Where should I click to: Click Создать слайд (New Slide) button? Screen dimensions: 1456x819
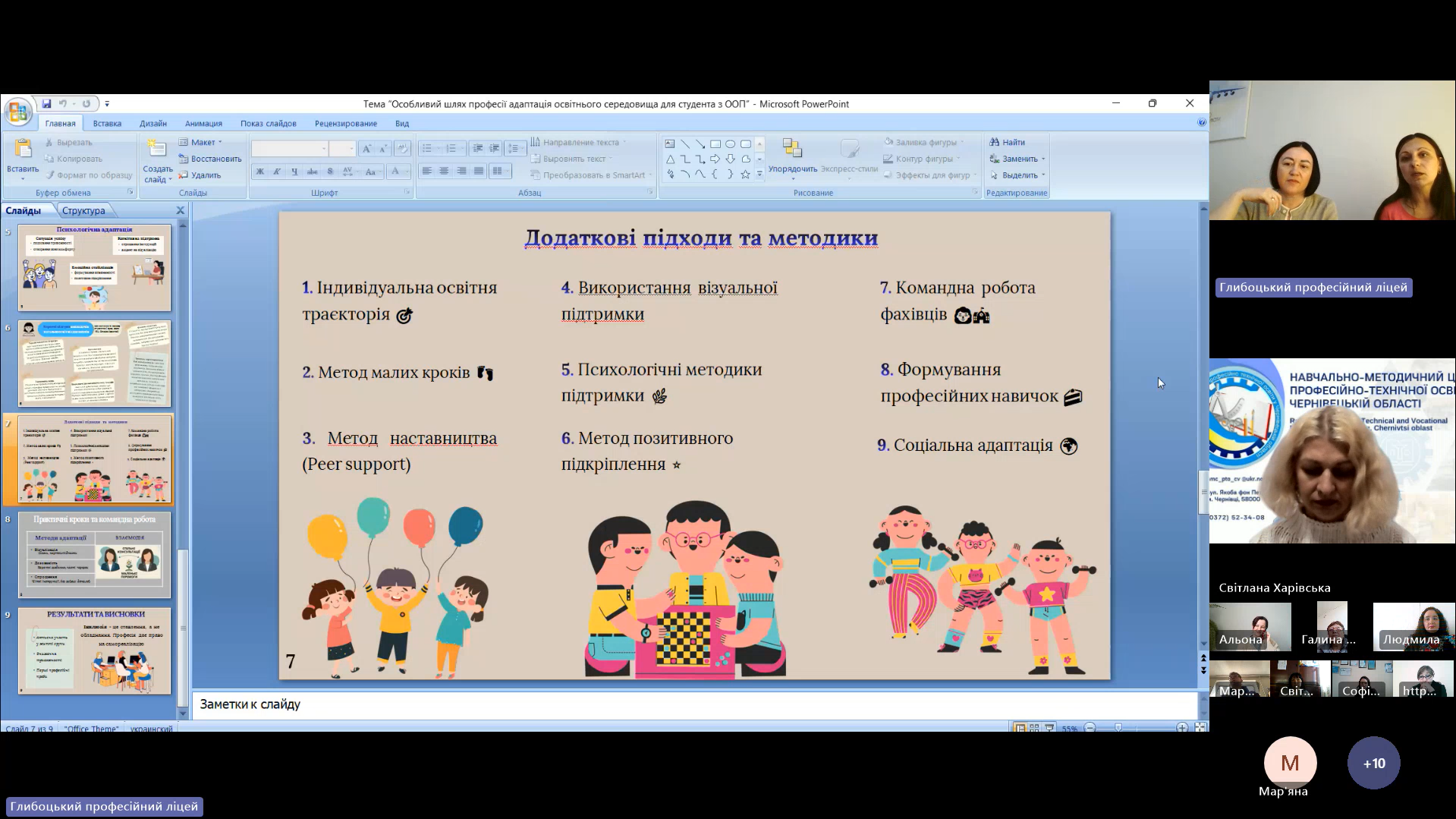pos(157,159)
